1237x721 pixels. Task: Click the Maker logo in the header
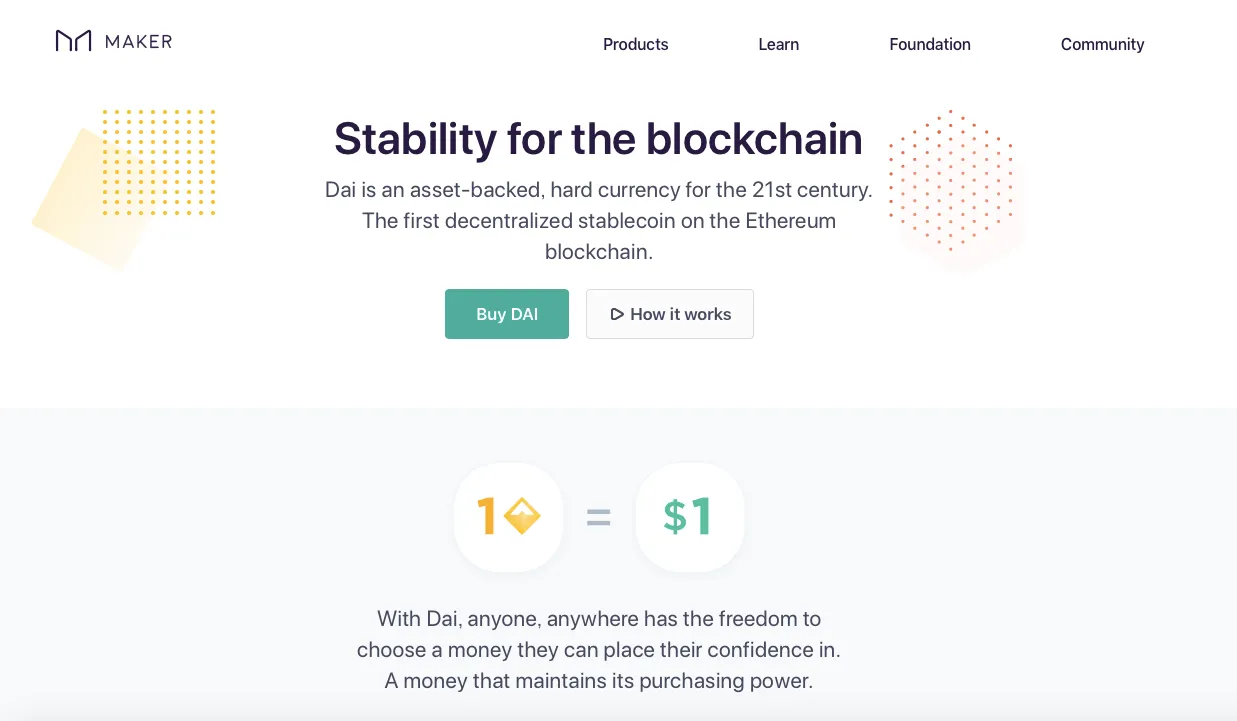(75, 41)
